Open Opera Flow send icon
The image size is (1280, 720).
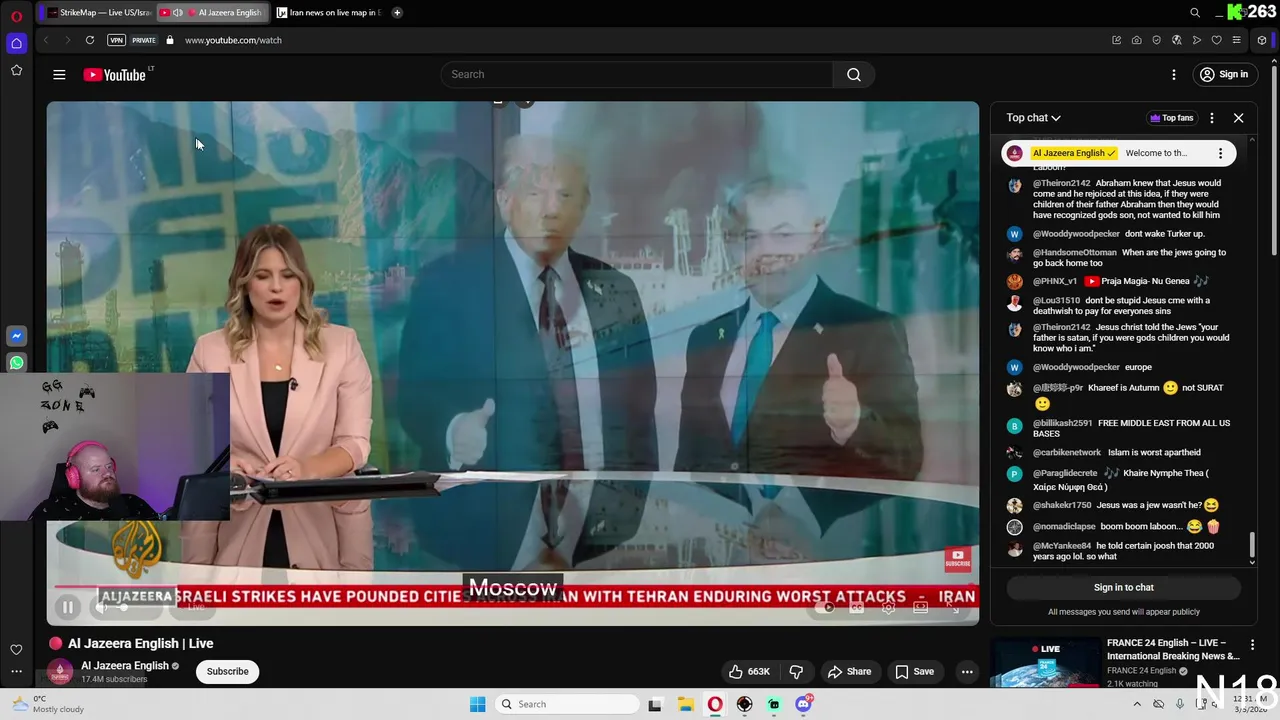1196,40
